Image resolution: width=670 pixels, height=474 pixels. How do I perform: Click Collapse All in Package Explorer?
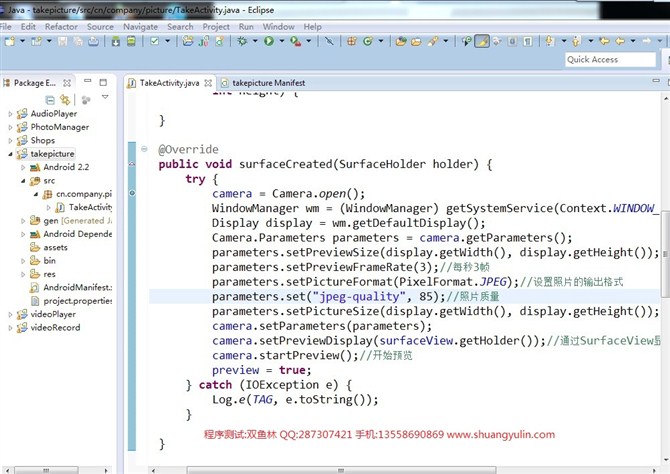pos(50,100)
